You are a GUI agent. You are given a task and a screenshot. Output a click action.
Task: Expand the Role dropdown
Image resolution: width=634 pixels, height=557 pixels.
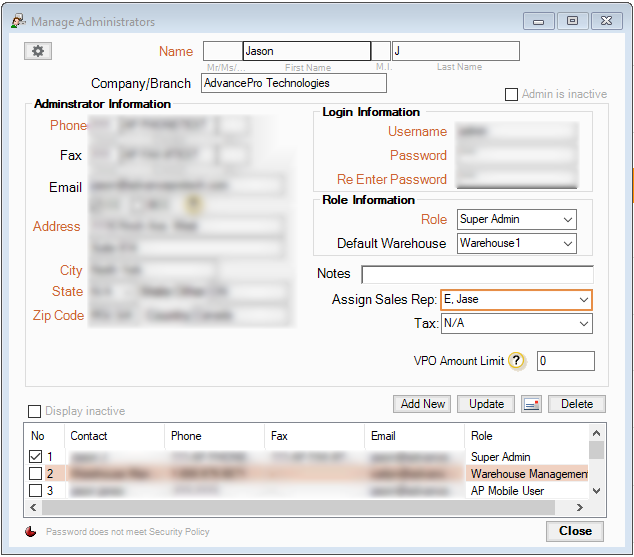pos(568,219)
